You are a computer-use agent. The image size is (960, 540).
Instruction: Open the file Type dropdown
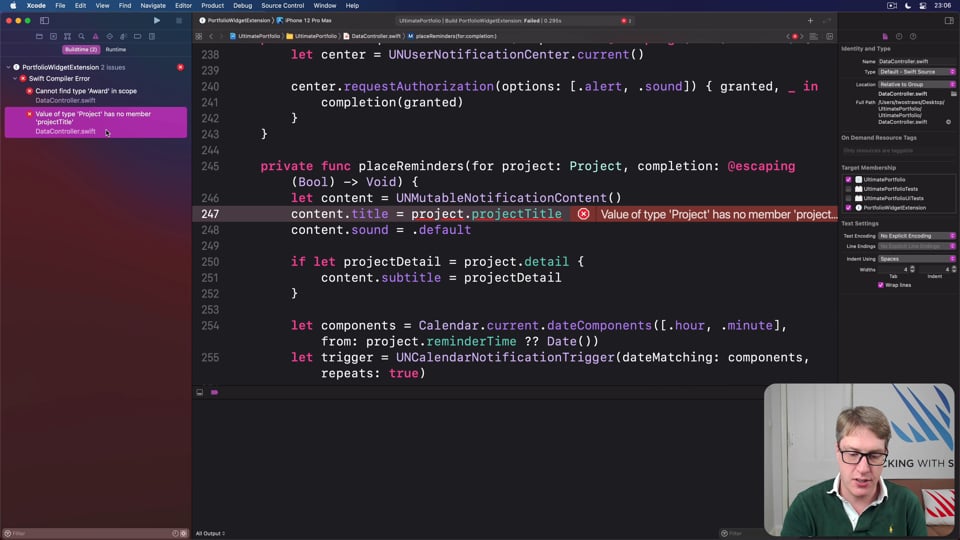pyautogui.click(x=917, y=72)
